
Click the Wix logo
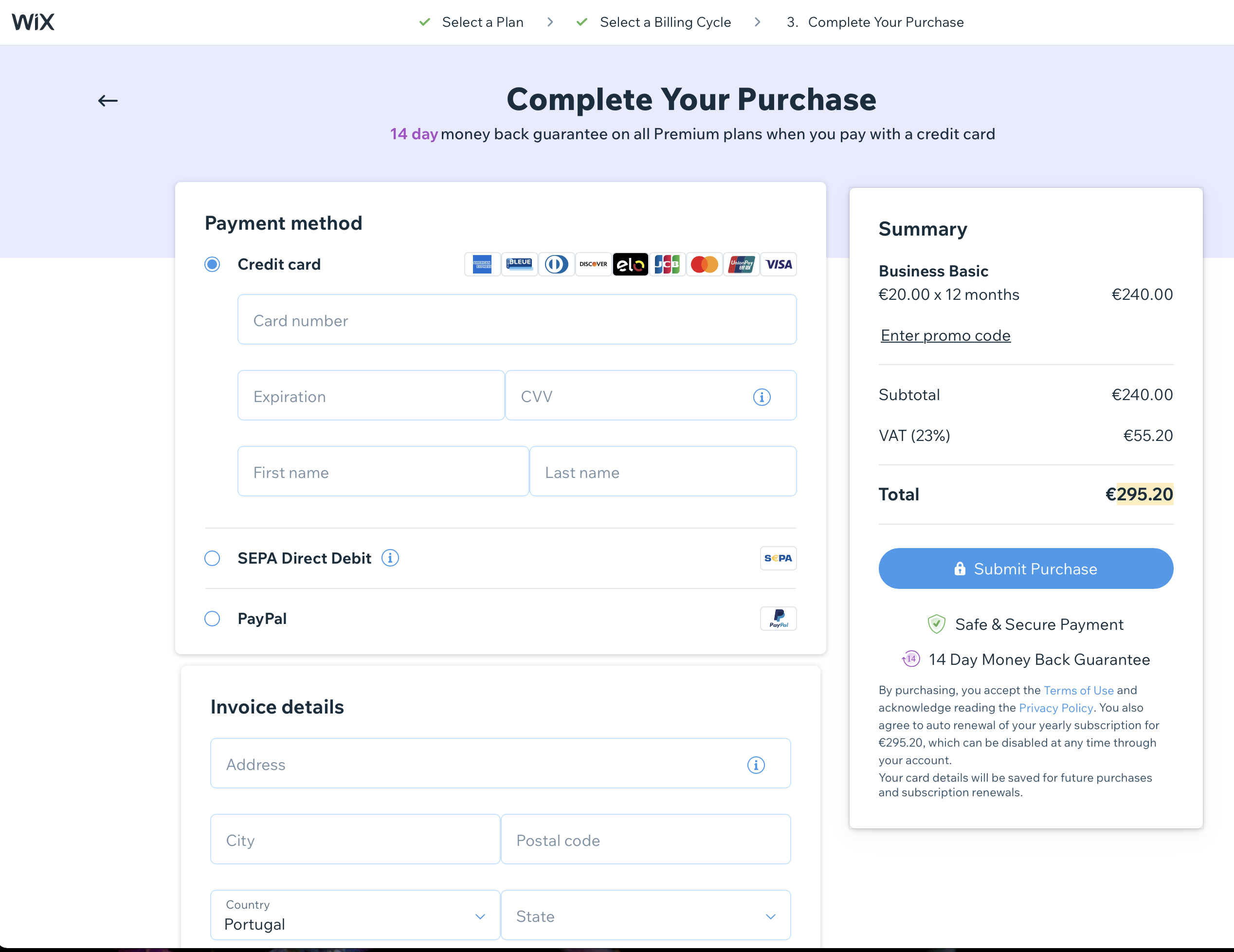(34, 22)
